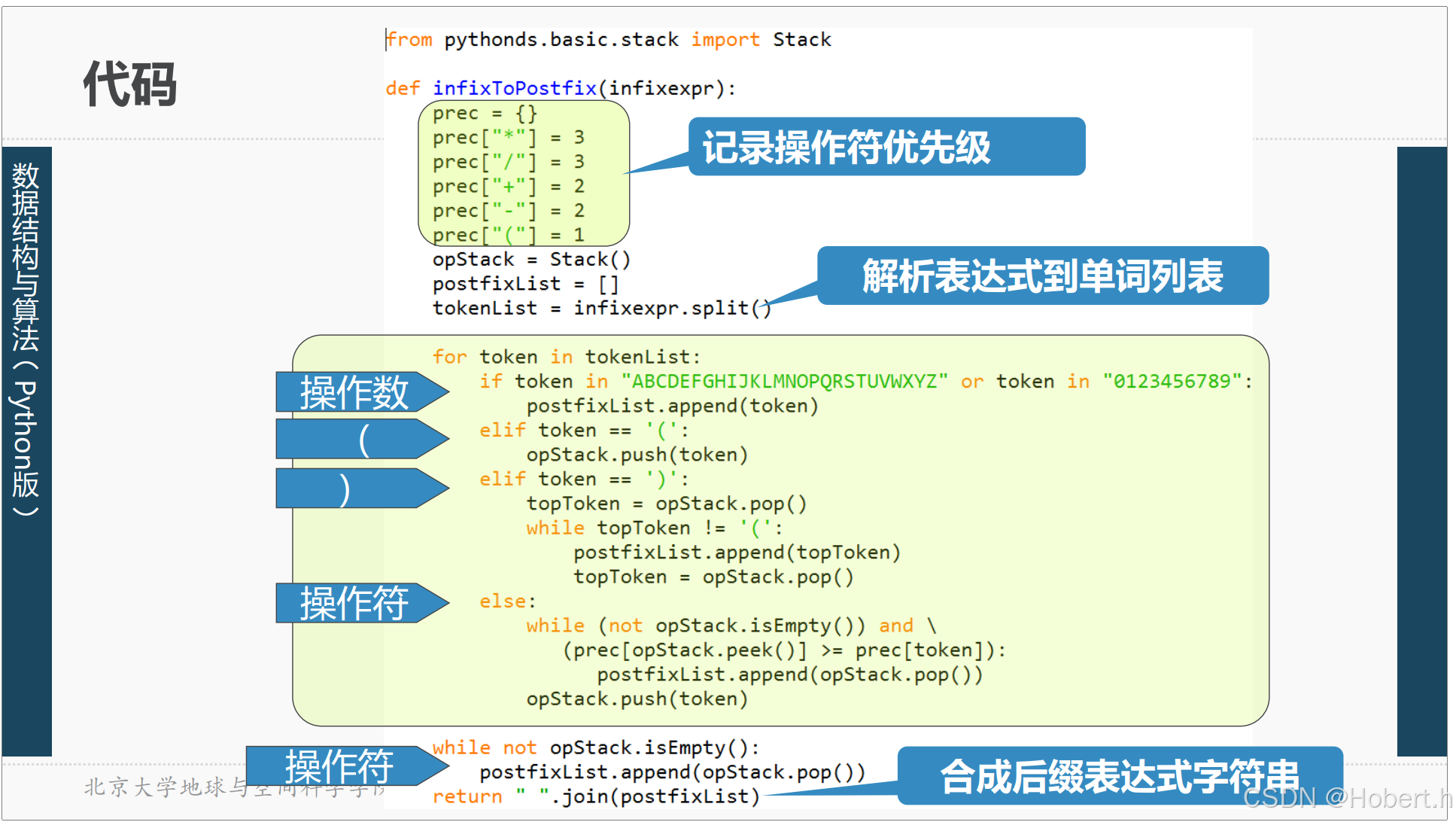Click the 'infixToPostfix' function name
The height and width of the screenshot is (822, 1456).
point(515,88)
